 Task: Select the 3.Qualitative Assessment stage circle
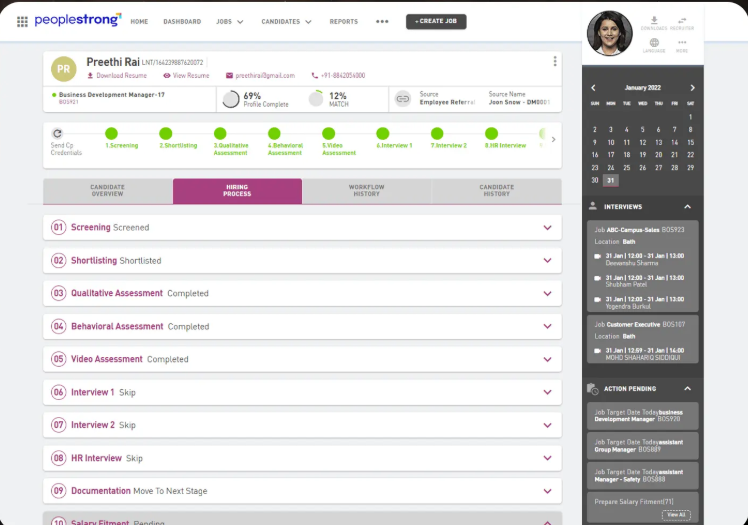point(220,134)
